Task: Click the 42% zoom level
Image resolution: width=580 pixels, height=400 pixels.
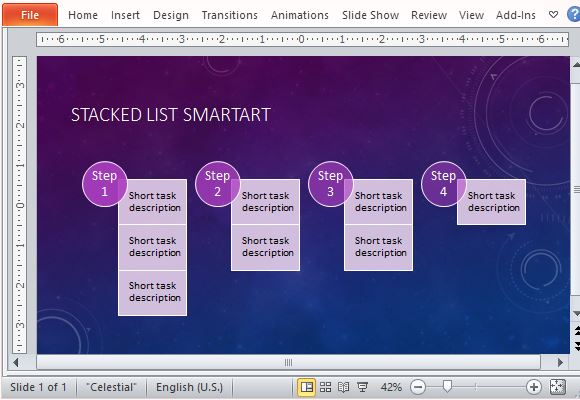Action: point(391,387)
